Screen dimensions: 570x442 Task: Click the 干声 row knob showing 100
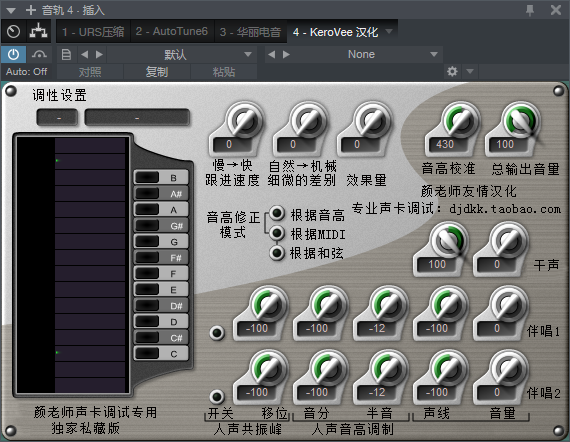449,240
